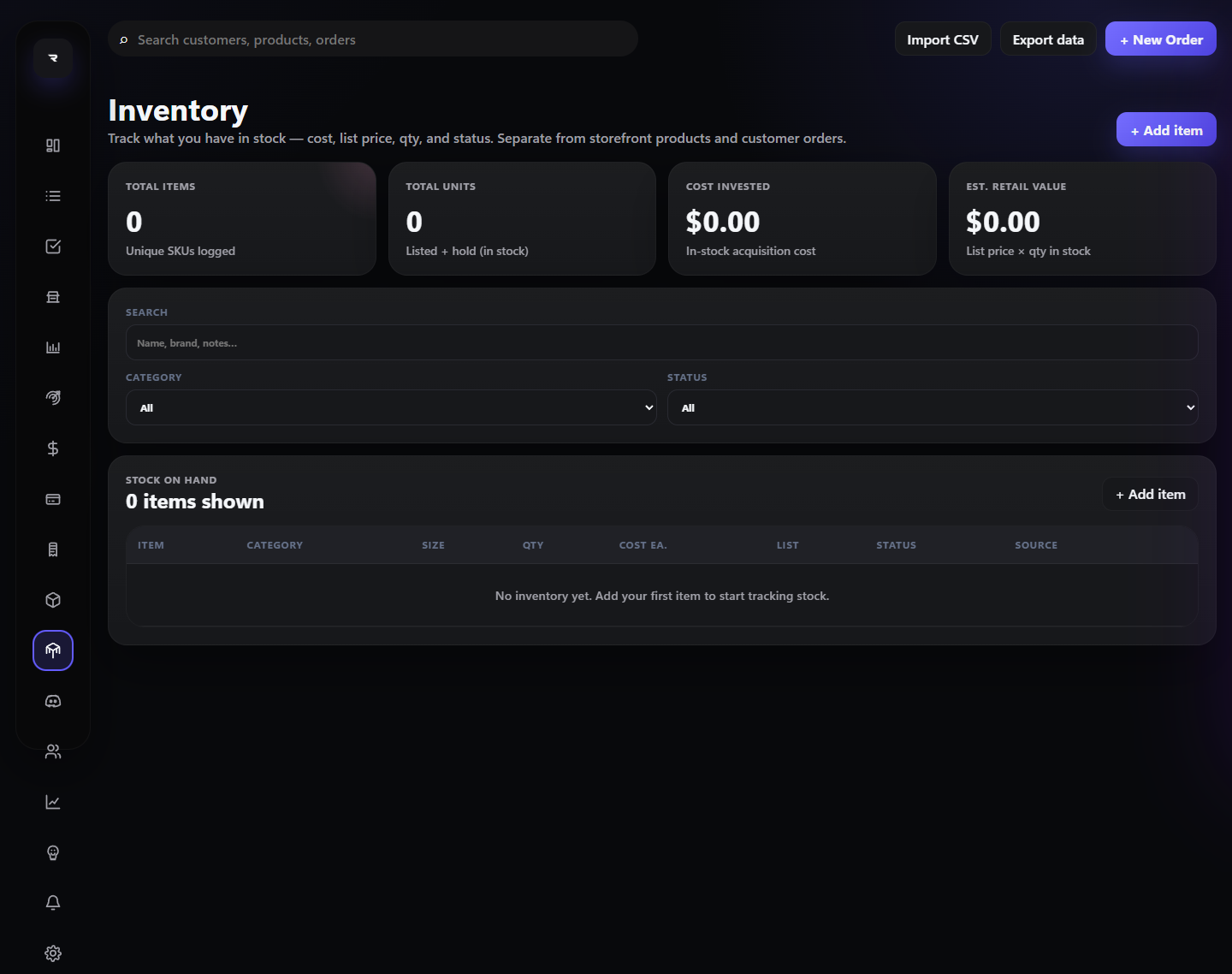The width and height of the screenshot is (1232, 974).
Task: Click the STATUS column header in table
Action: click(x=896, y=545)
